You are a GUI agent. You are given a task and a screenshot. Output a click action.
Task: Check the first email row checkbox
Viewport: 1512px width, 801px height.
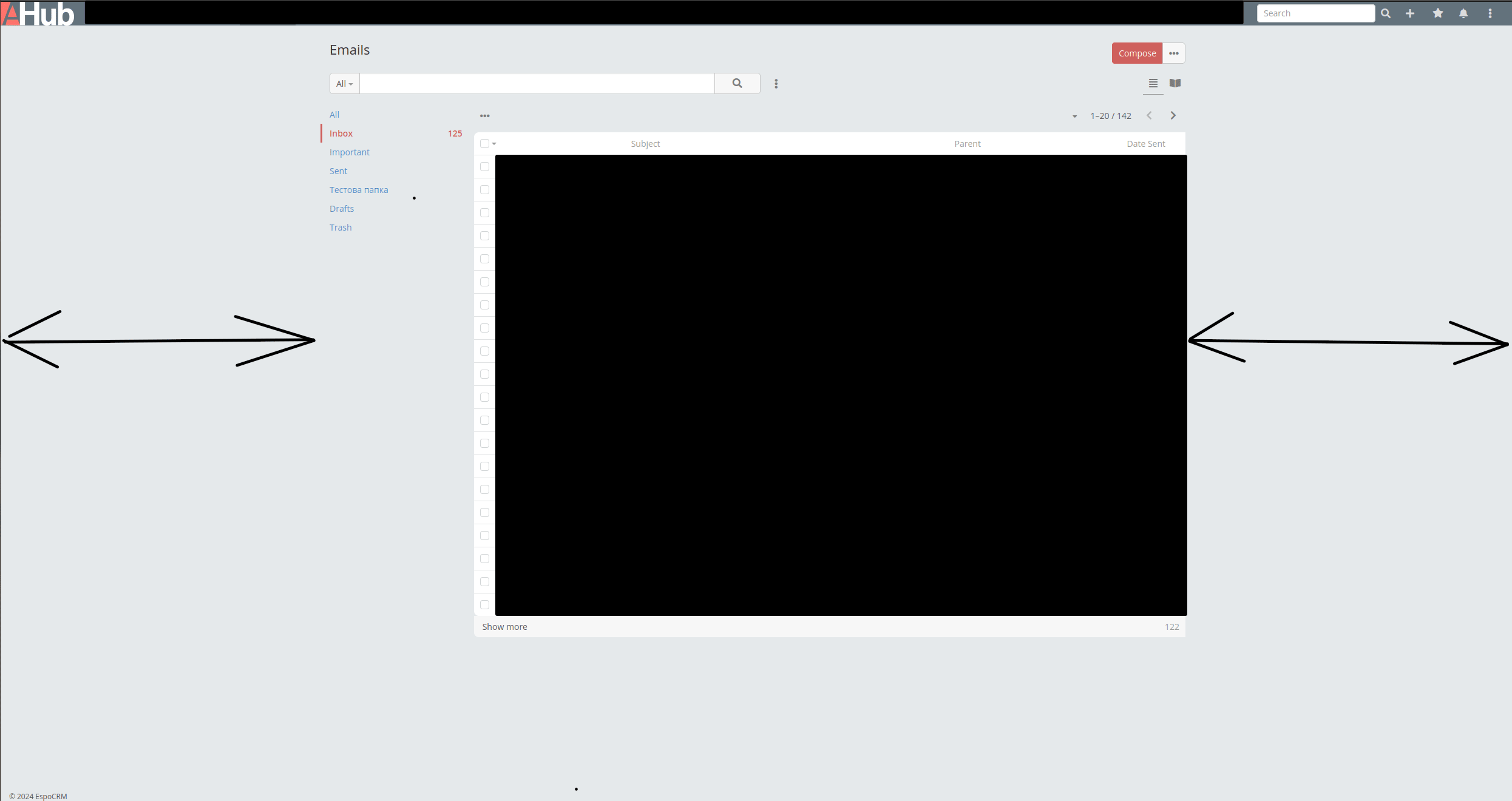point(484,167)
